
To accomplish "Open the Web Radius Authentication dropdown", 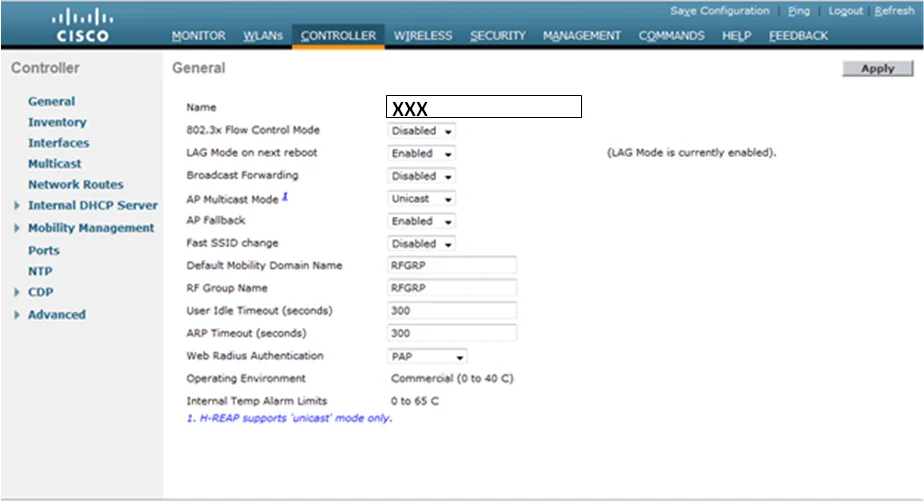I will click(x=427, y=356).
